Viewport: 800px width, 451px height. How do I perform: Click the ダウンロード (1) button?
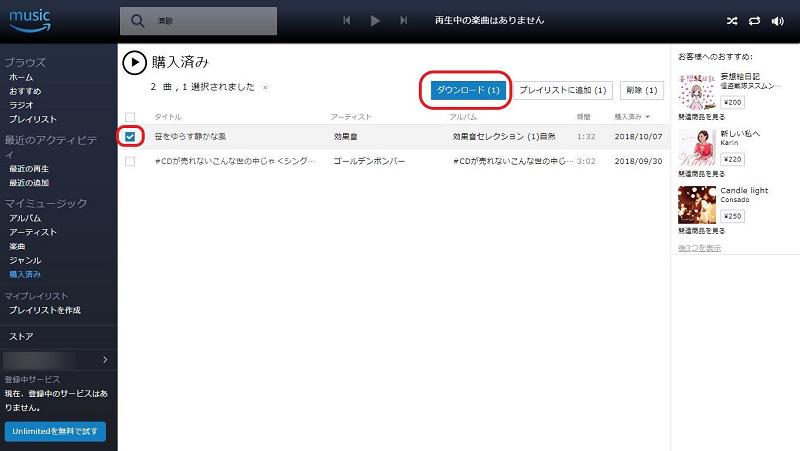click(468, 90)
